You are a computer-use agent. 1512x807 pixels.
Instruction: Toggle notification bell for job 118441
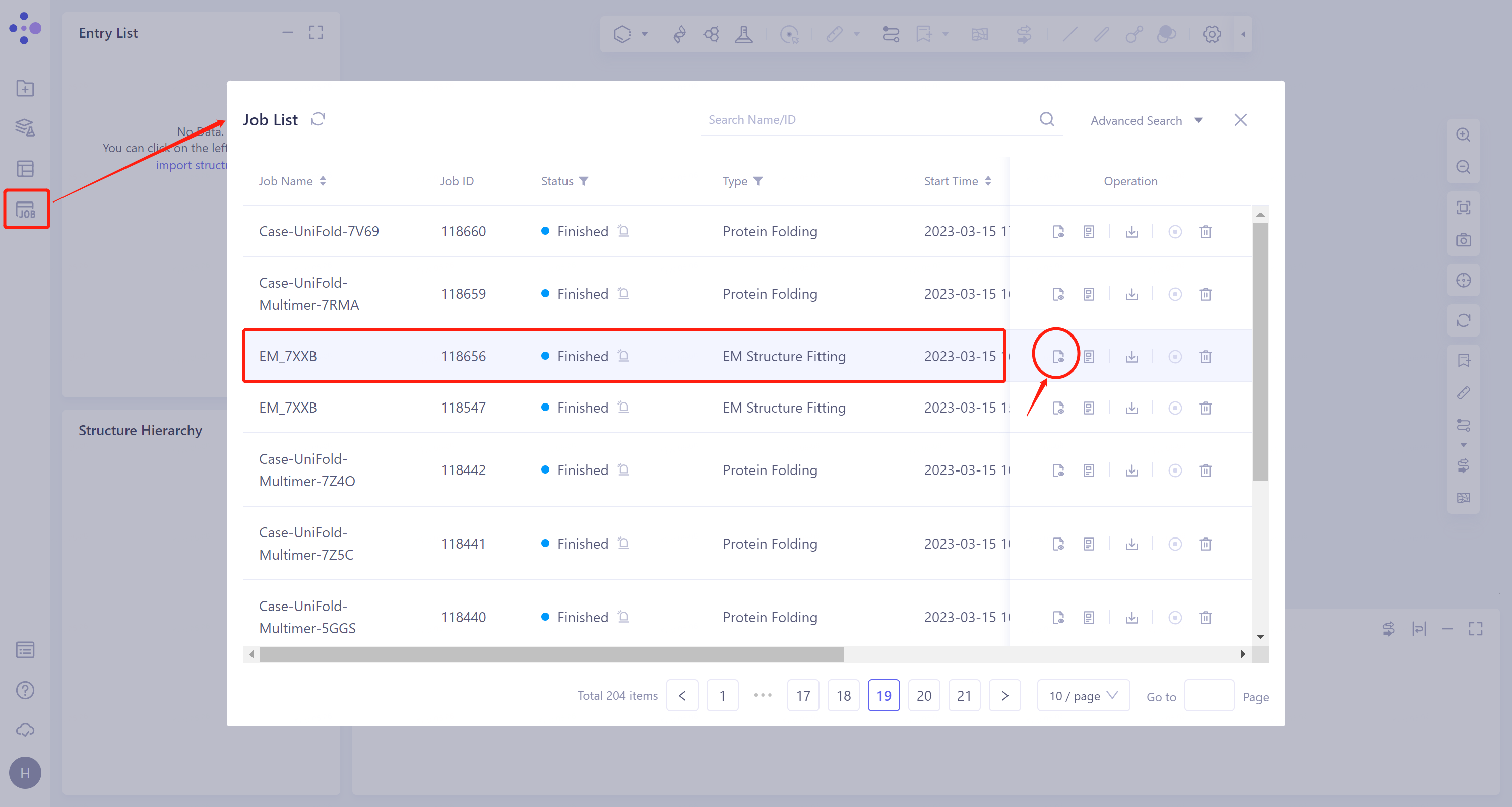[x=623, y=544]
